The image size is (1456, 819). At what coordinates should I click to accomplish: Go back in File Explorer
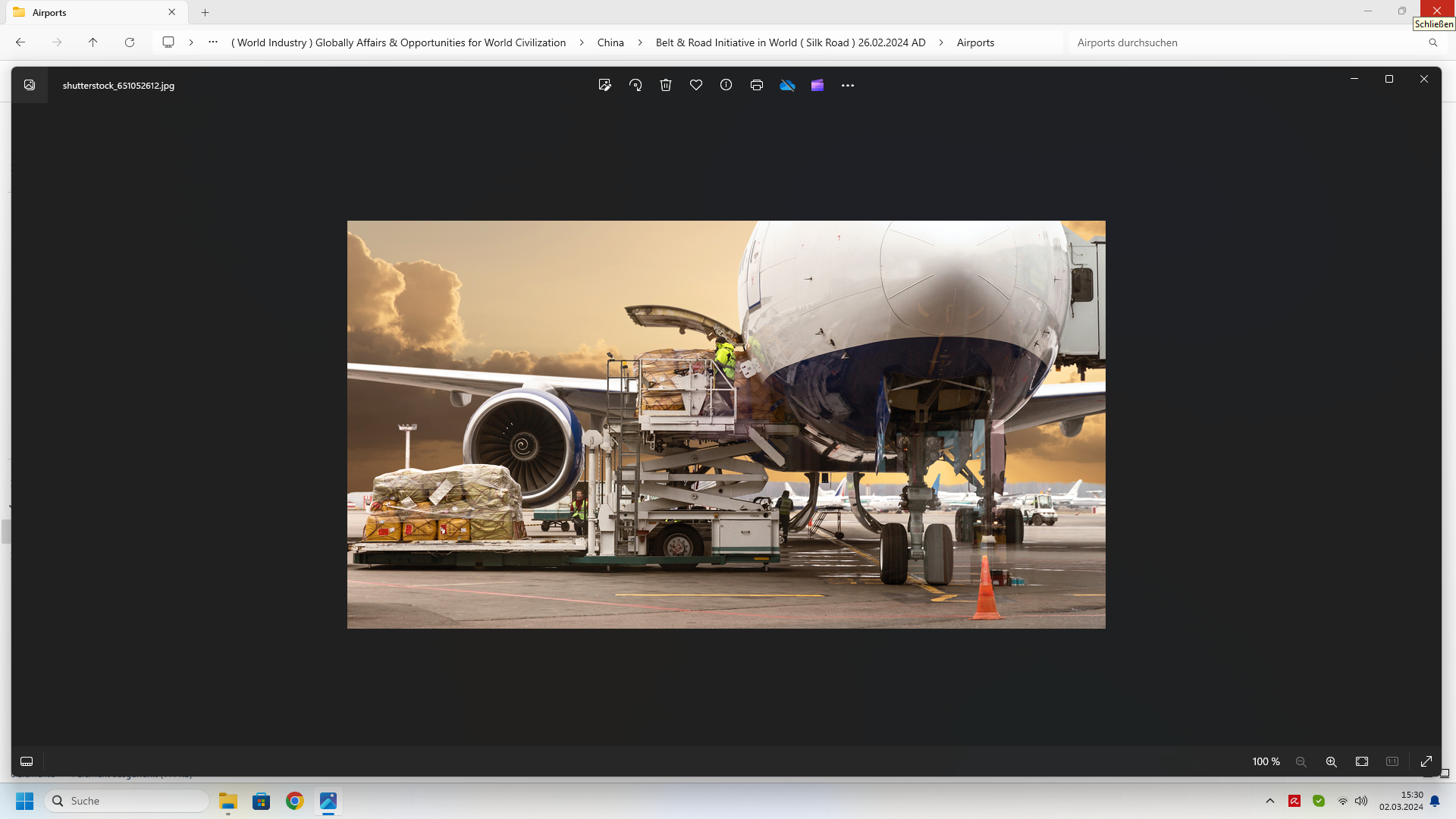(x=20, y=42)
